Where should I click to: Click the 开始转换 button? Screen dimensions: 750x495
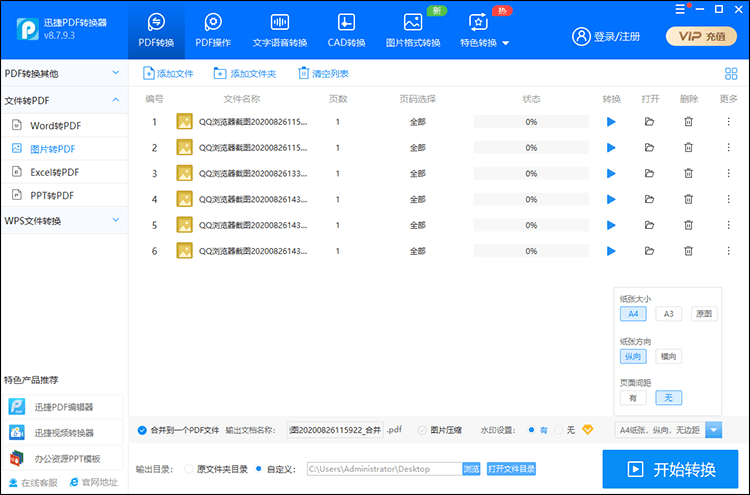670,469
